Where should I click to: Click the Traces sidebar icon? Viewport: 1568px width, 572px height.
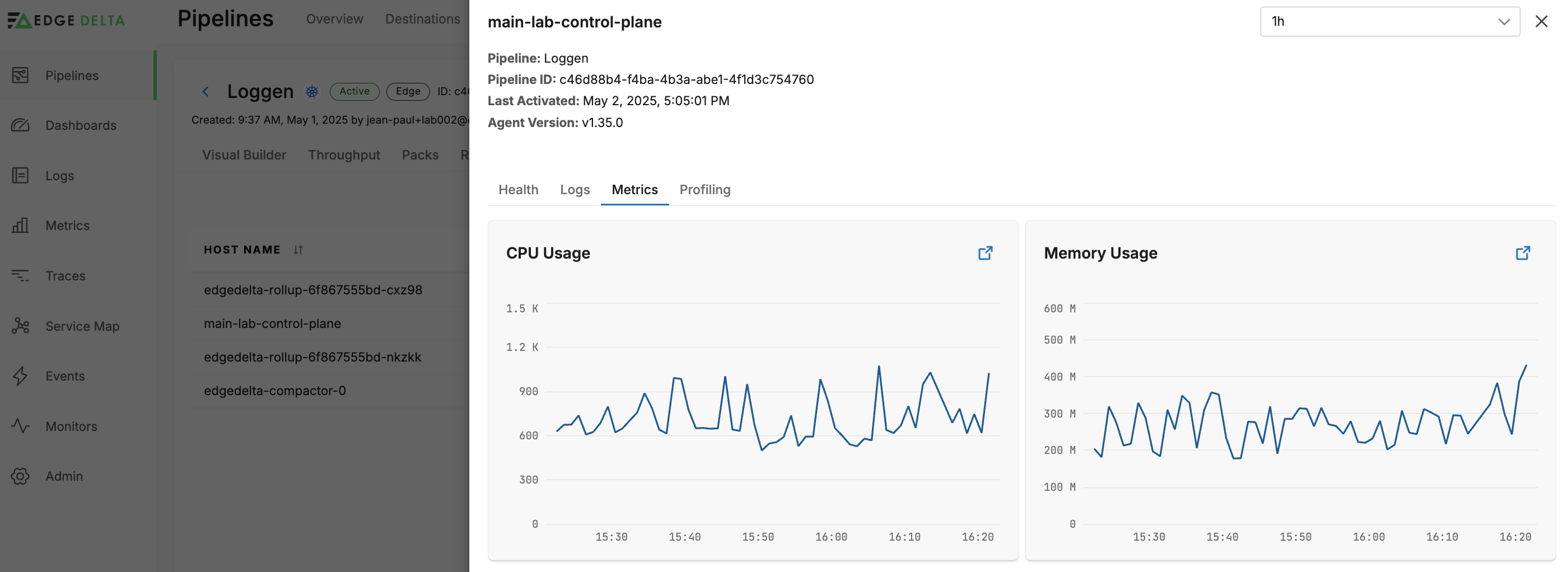[x=20, y=276]
